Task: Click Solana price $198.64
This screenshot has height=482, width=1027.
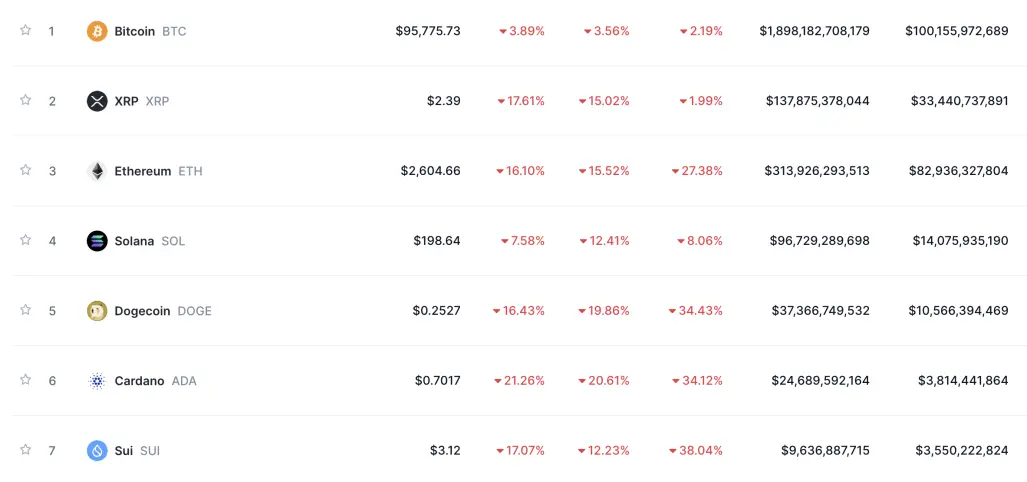Action: [x=437, y=241]
